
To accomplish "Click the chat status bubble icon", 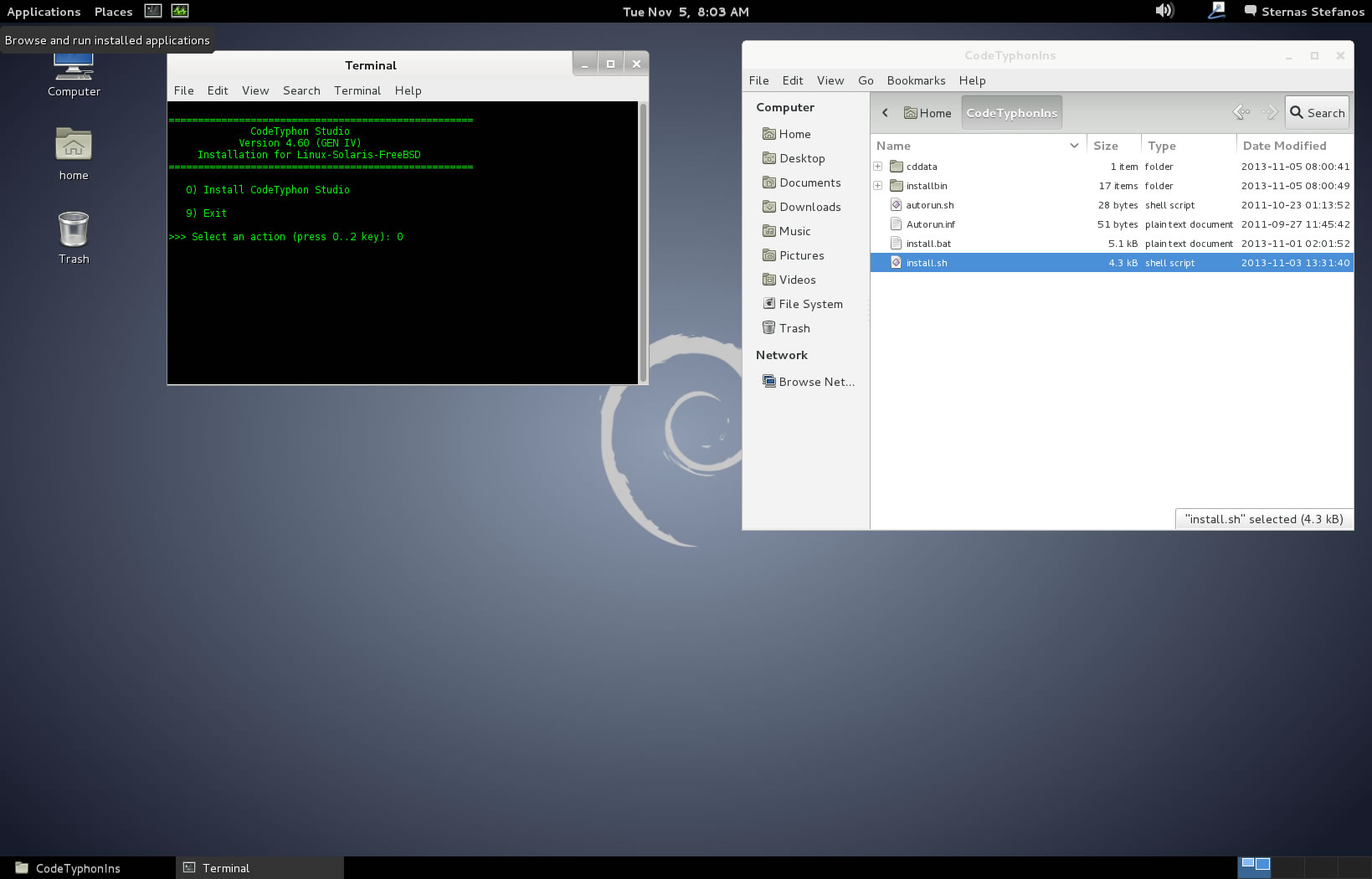I will 1251,11.
